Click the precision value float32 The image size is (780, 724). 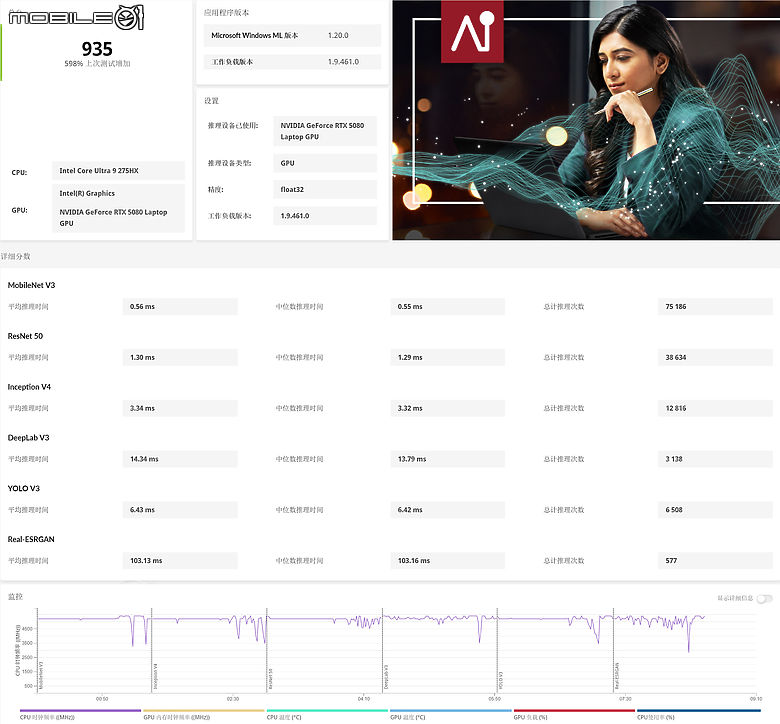coord(325,190)
